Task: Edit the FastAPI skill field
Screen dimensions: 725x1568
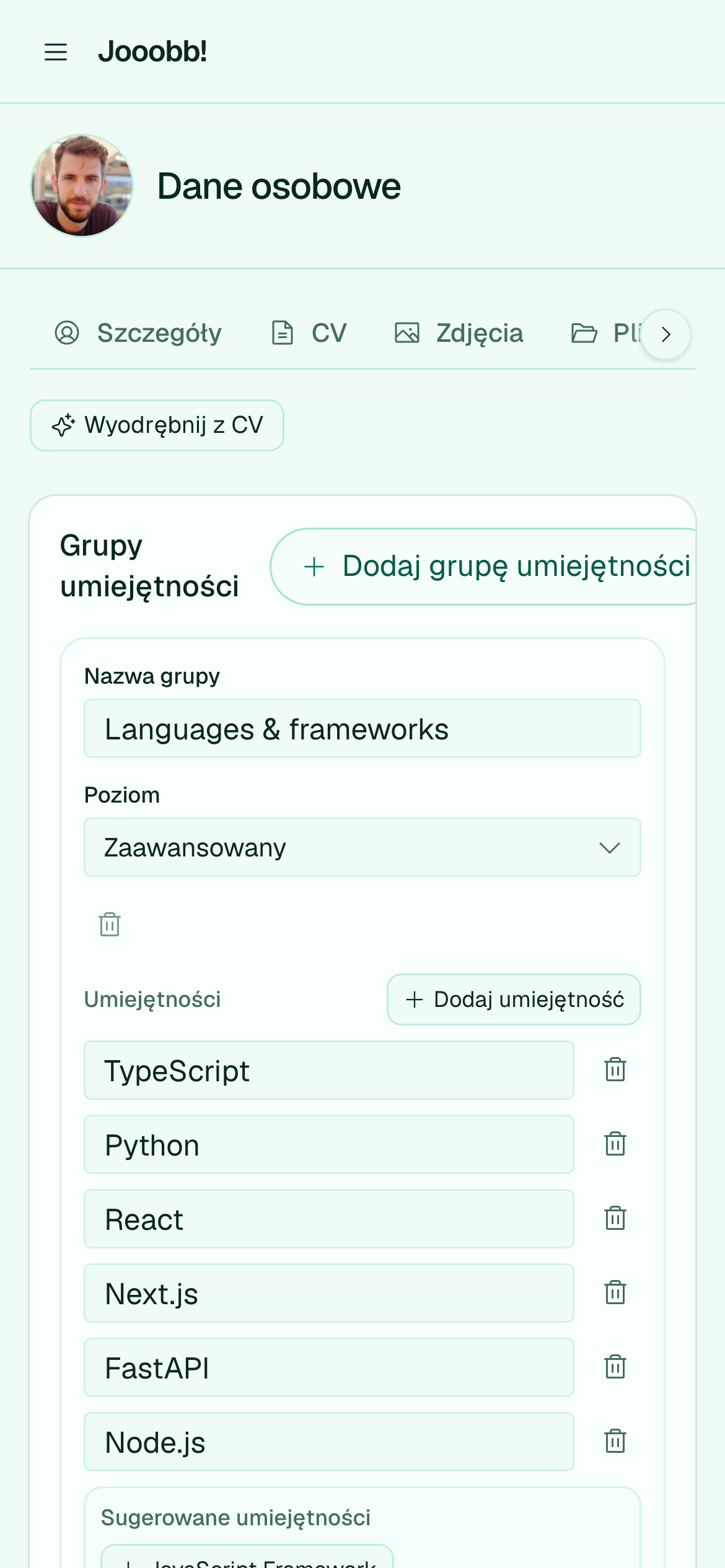Action: tap(329, 1367)
